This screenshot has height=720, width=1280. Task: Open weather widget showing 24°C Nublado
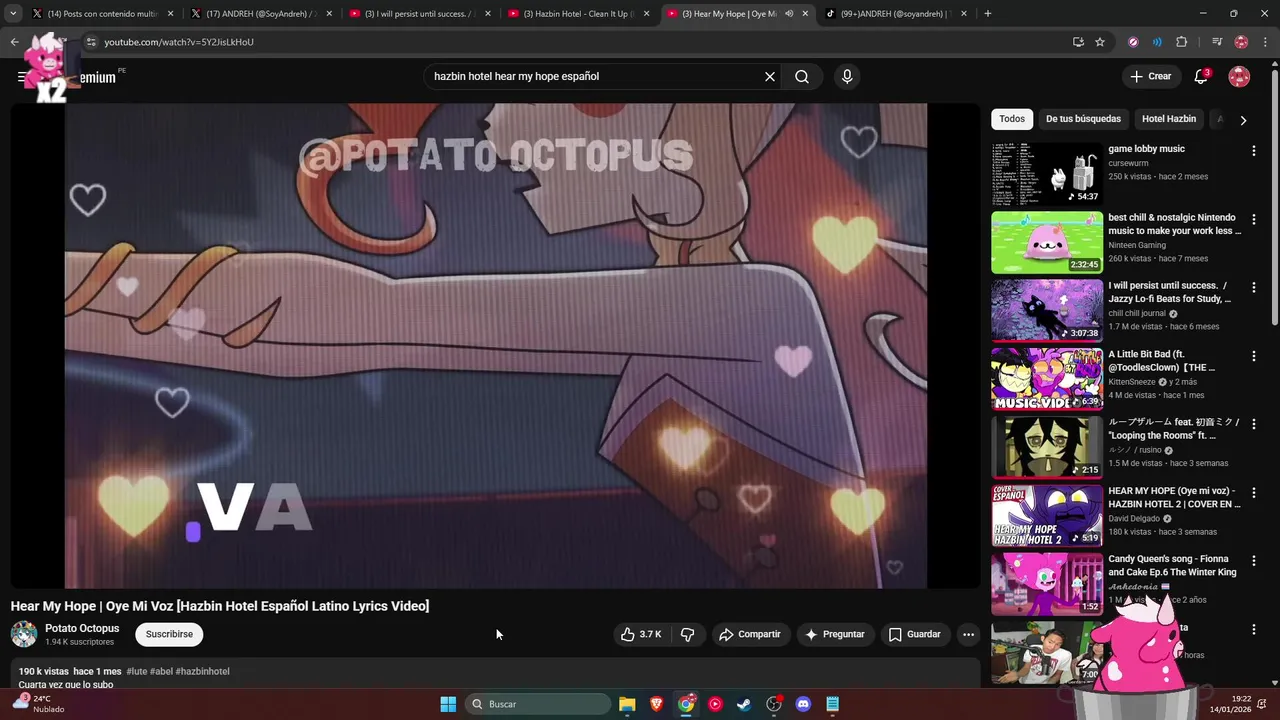click(38, 704)
